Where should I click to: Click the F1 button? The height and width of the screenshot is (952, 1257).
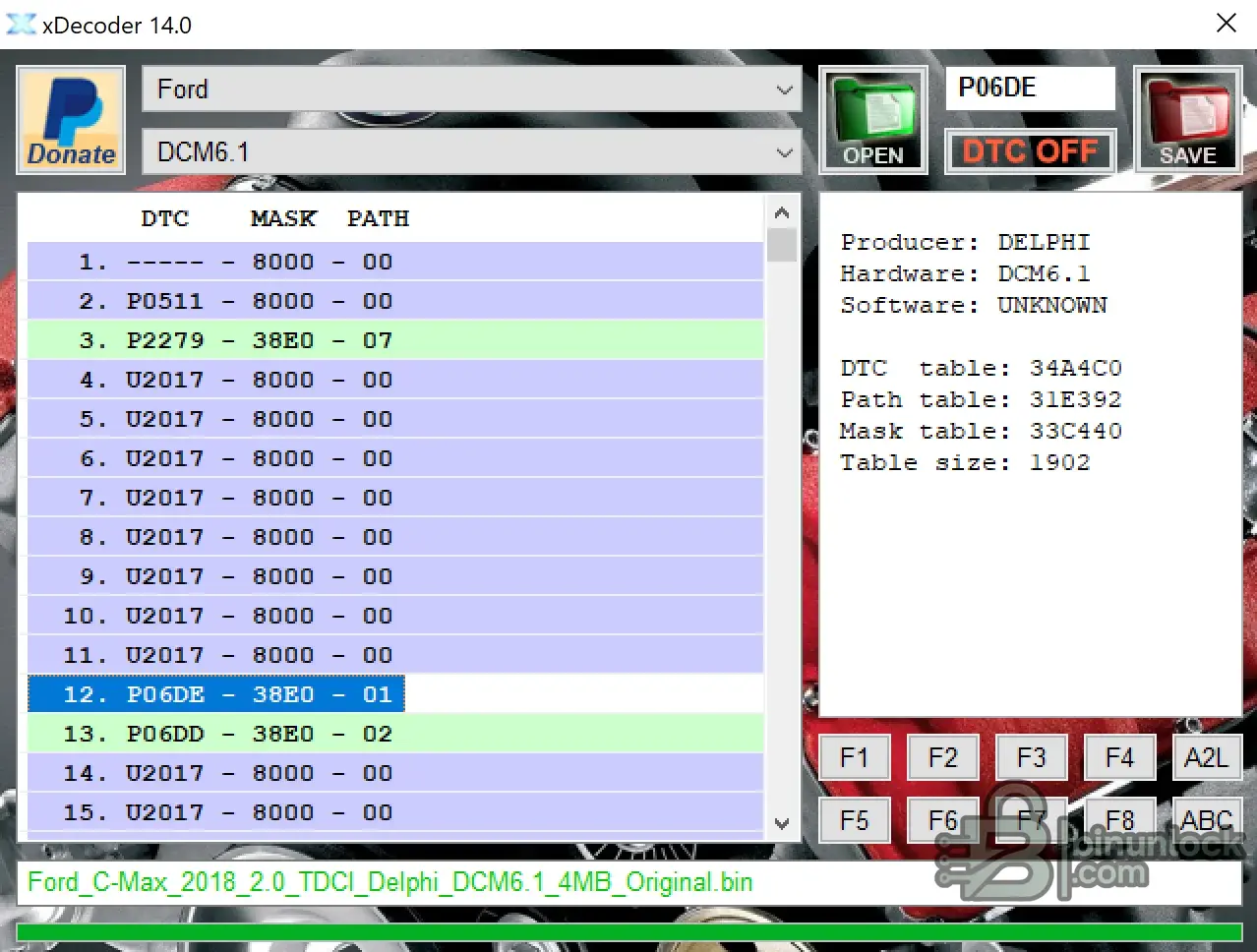pos(854,758)
